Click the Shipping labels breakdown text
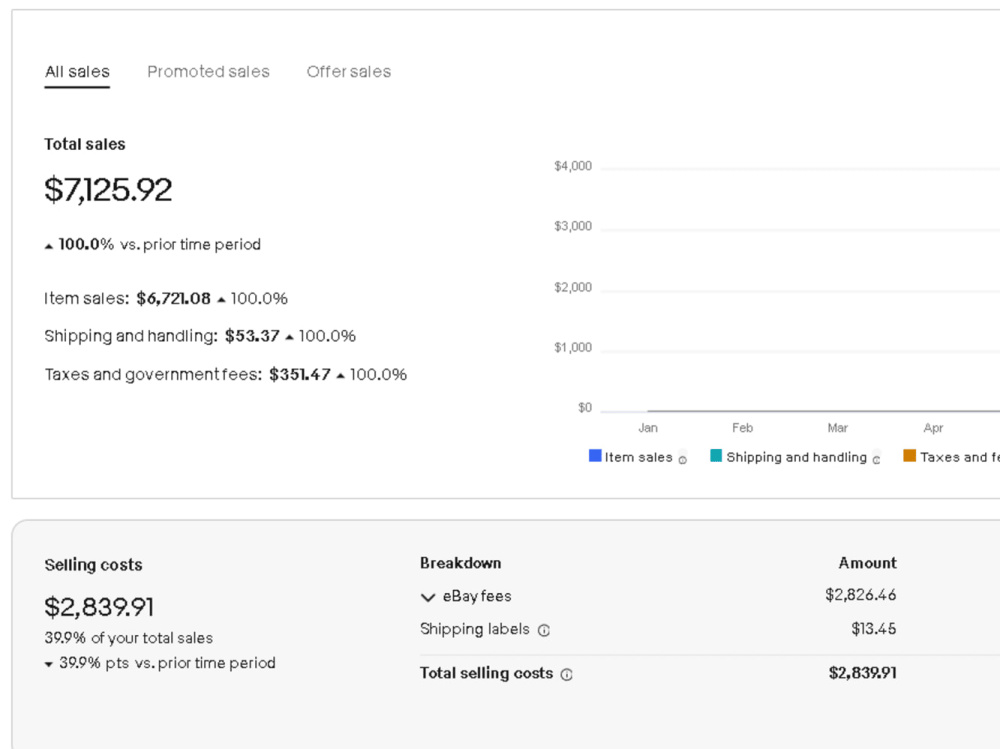1000x749 pixels. click(474, 629)
